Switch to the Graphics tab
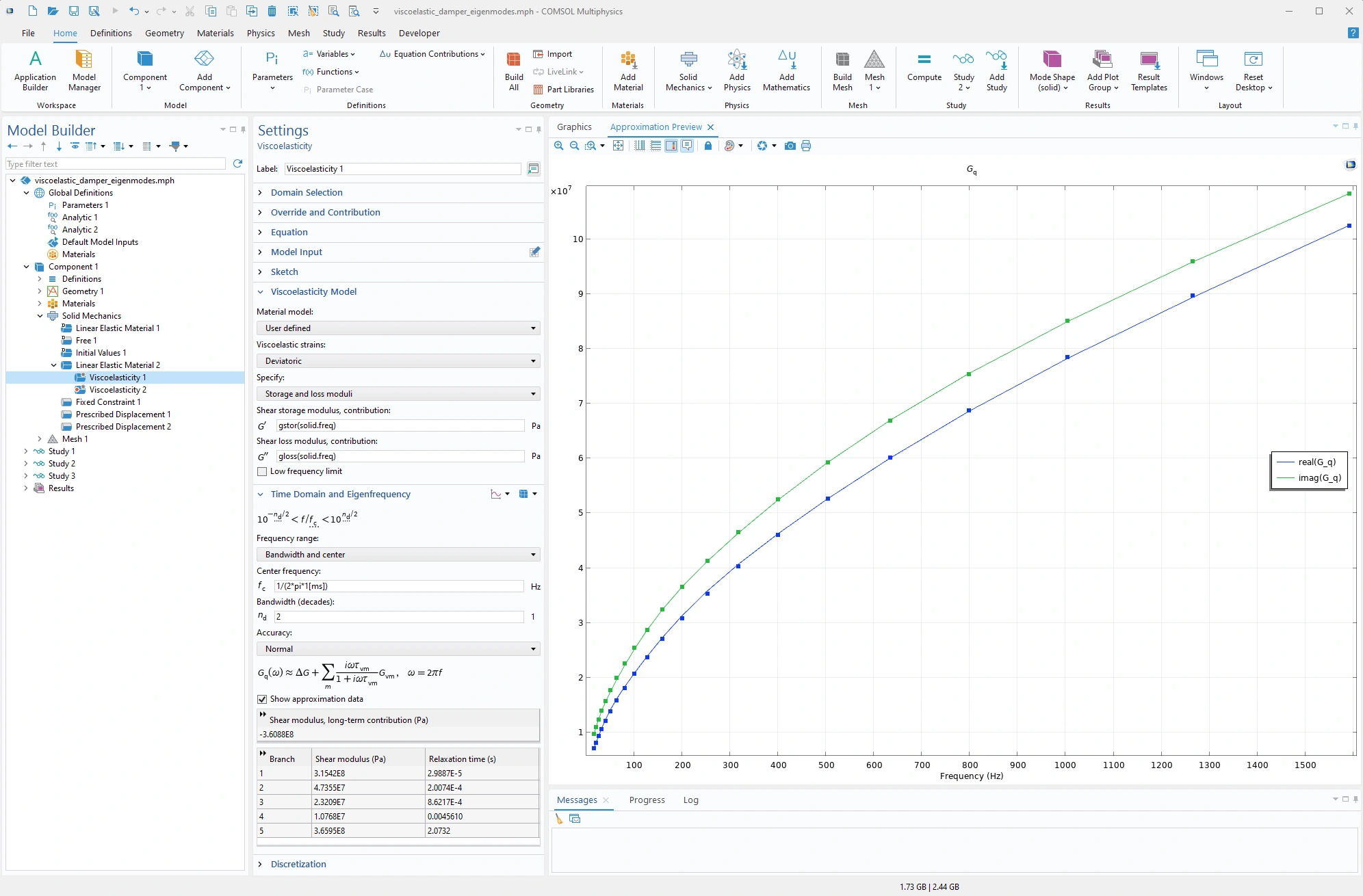1363x896 pixels. pos(574,127)
